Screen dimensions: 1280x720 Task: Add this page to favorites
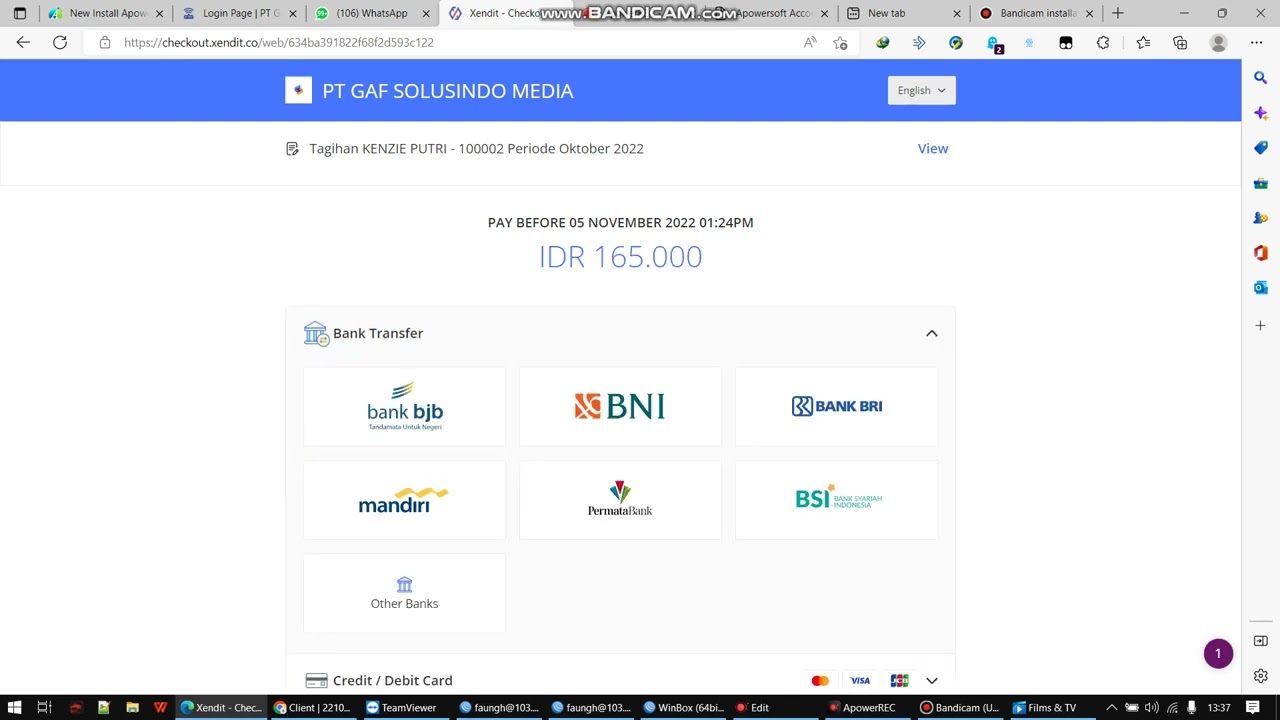[840, 42]
